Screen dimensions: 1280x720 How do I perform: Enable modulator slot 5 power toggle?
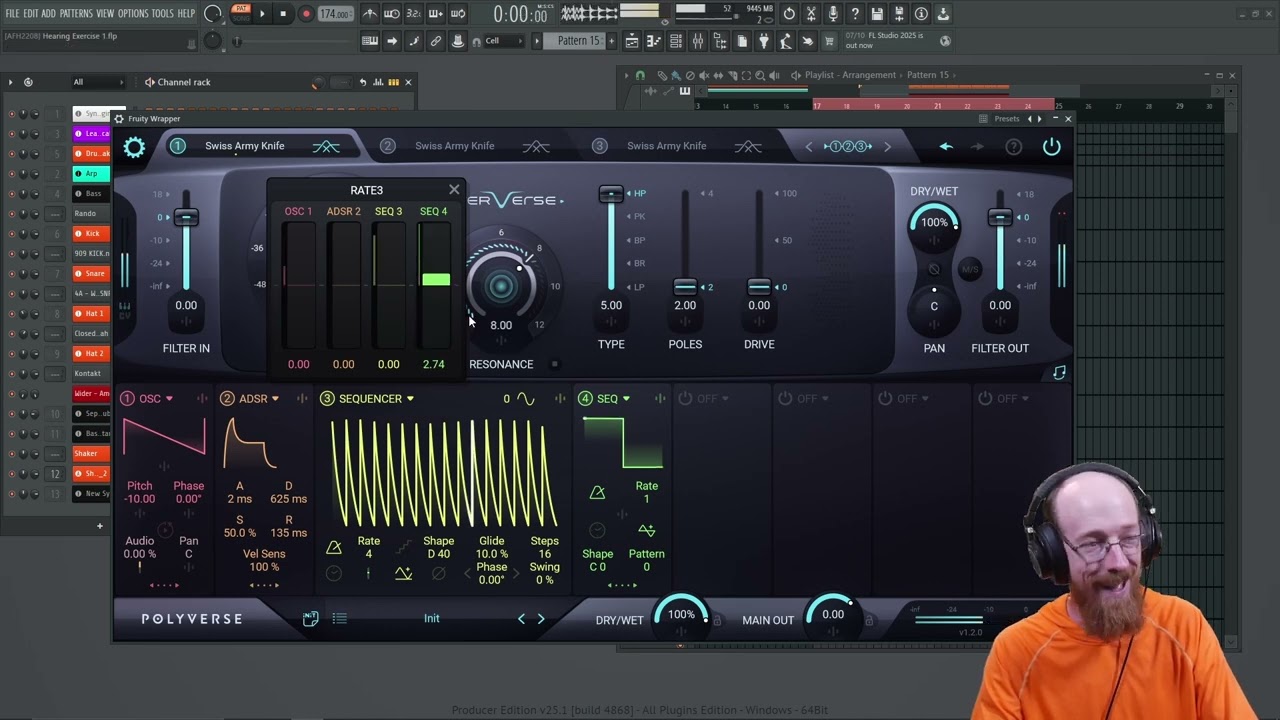[x=685, y=399]
